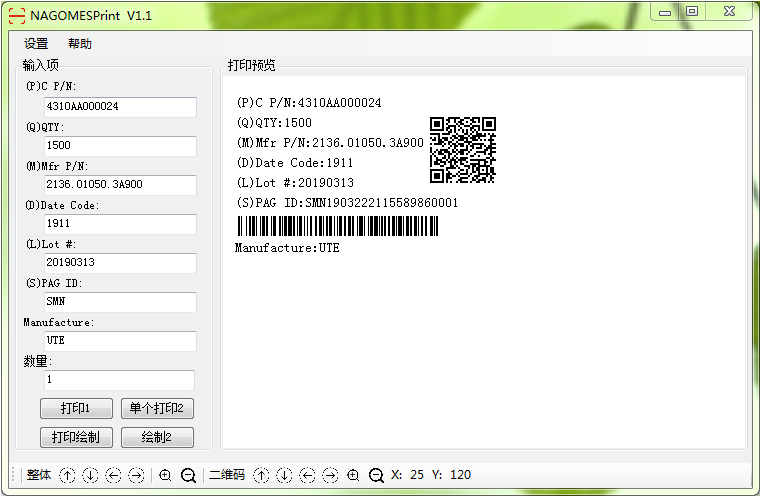Screen dimensions: 761x497
Task: Enlarge the QR code with 二维码 zoom in
Action: click(353, 476)
